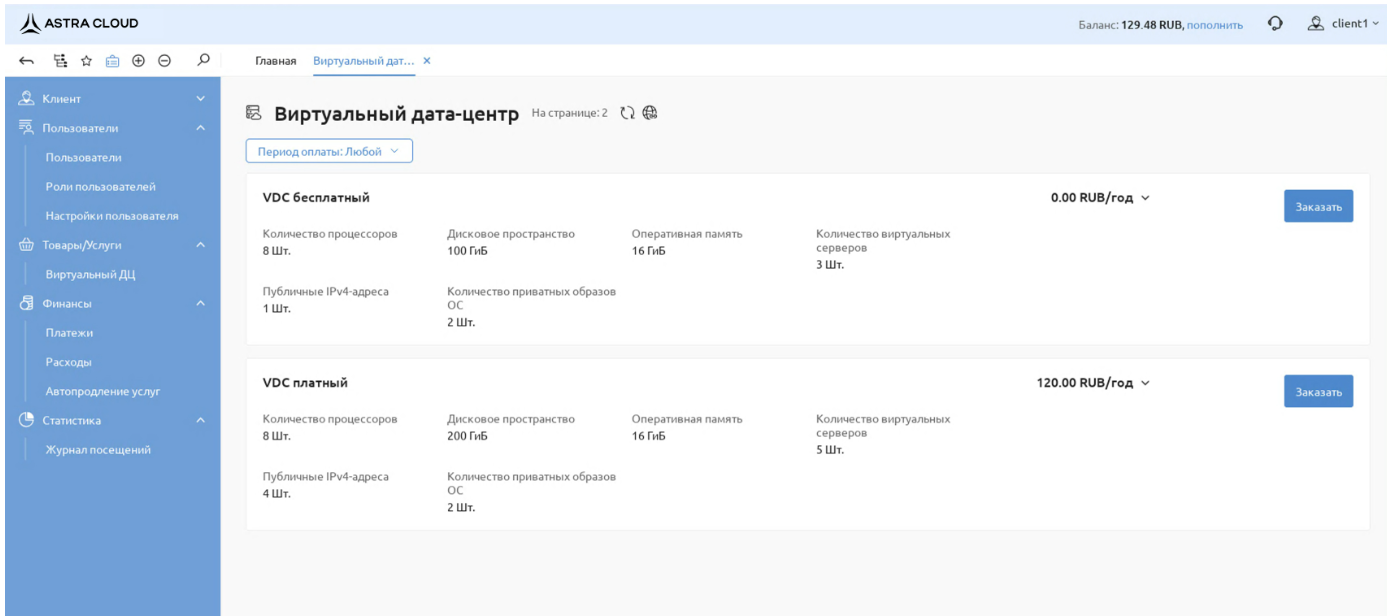Open the support headset icon
1387x616 pixels.
[1275, 24]
